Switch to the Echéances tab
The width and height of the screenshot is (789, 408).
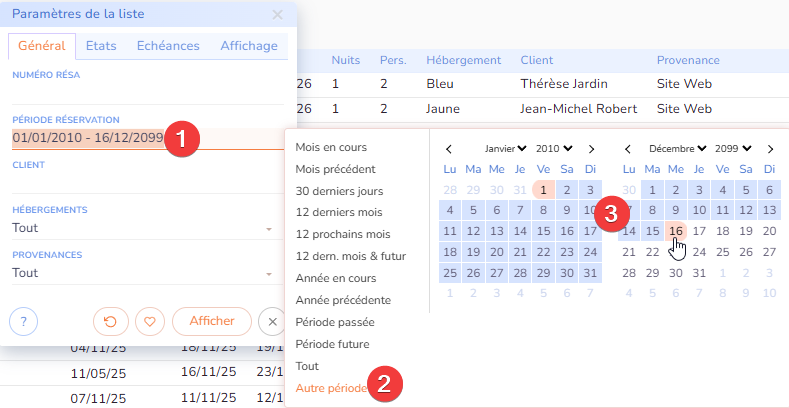(168, 46)
